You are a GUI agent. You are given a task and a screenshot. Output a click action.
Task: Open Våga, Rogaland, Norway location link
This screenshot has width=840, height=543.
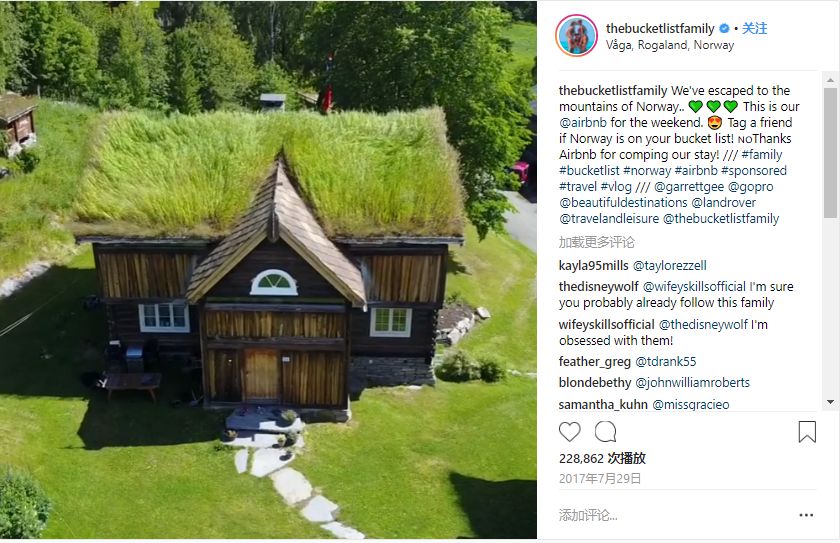tap(670, 45)
